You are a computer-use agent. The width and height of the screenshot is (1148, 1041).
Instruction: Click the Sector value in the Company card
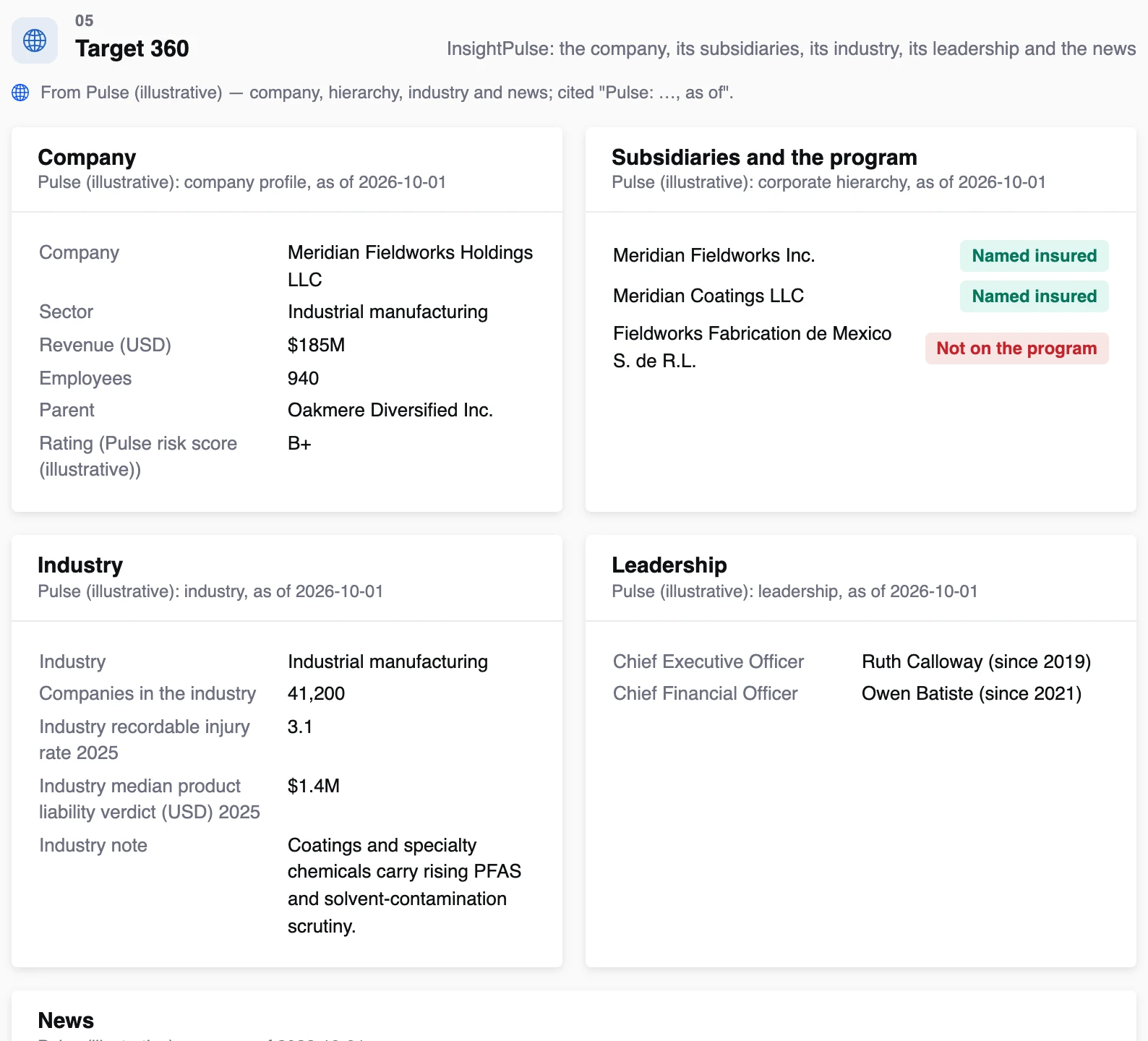pos(387,312)
